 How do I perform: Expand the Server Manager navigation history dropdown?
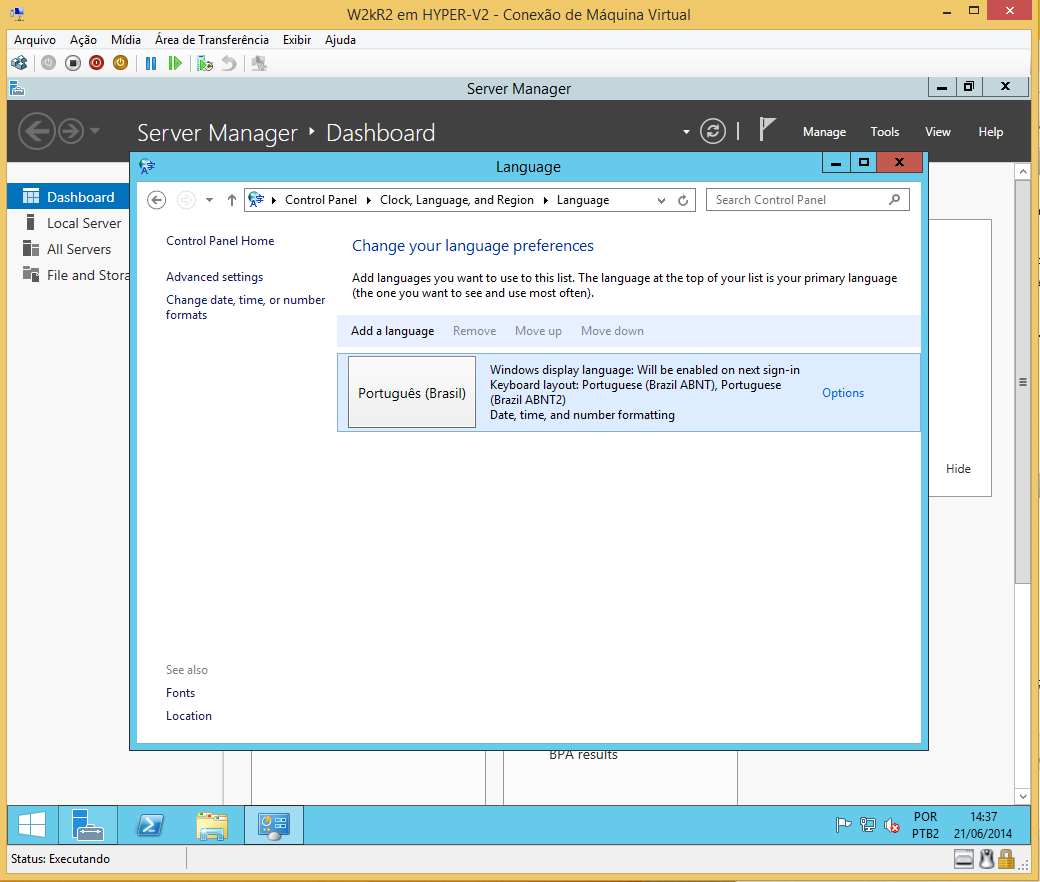[x=95, y=131]
